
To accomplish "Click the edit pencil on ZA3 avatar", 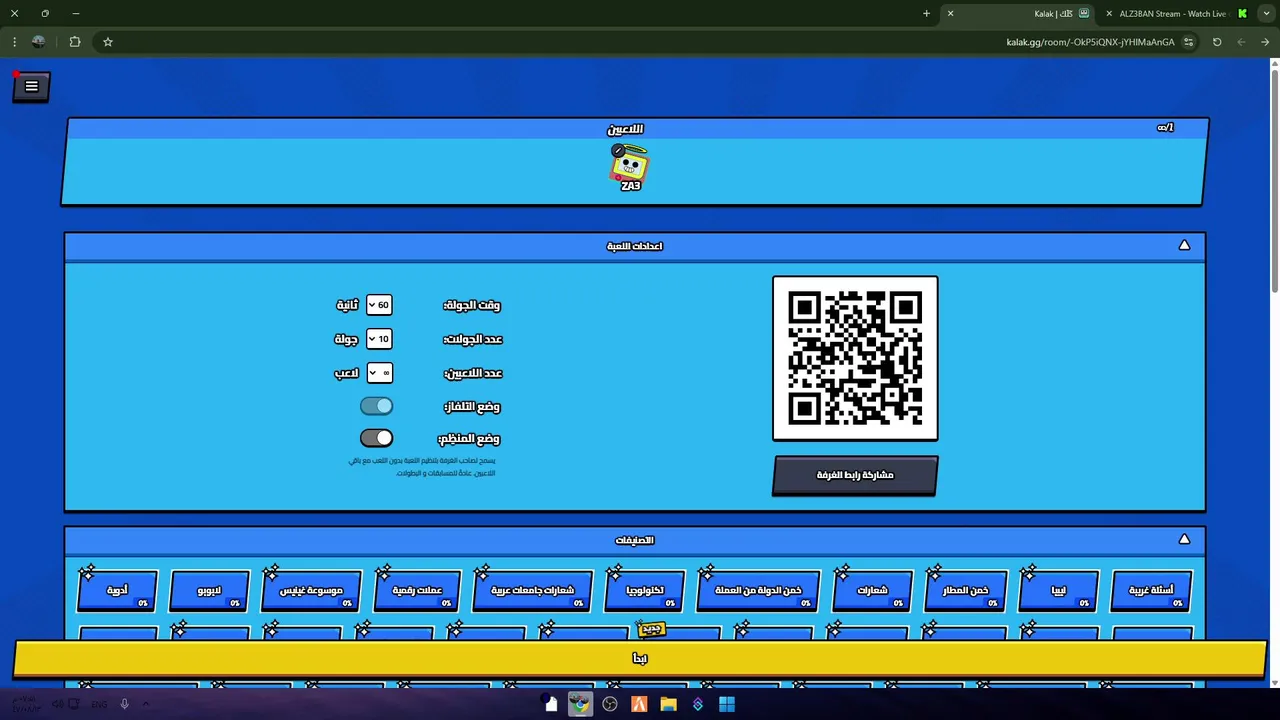I will click(x=618, y=151).
